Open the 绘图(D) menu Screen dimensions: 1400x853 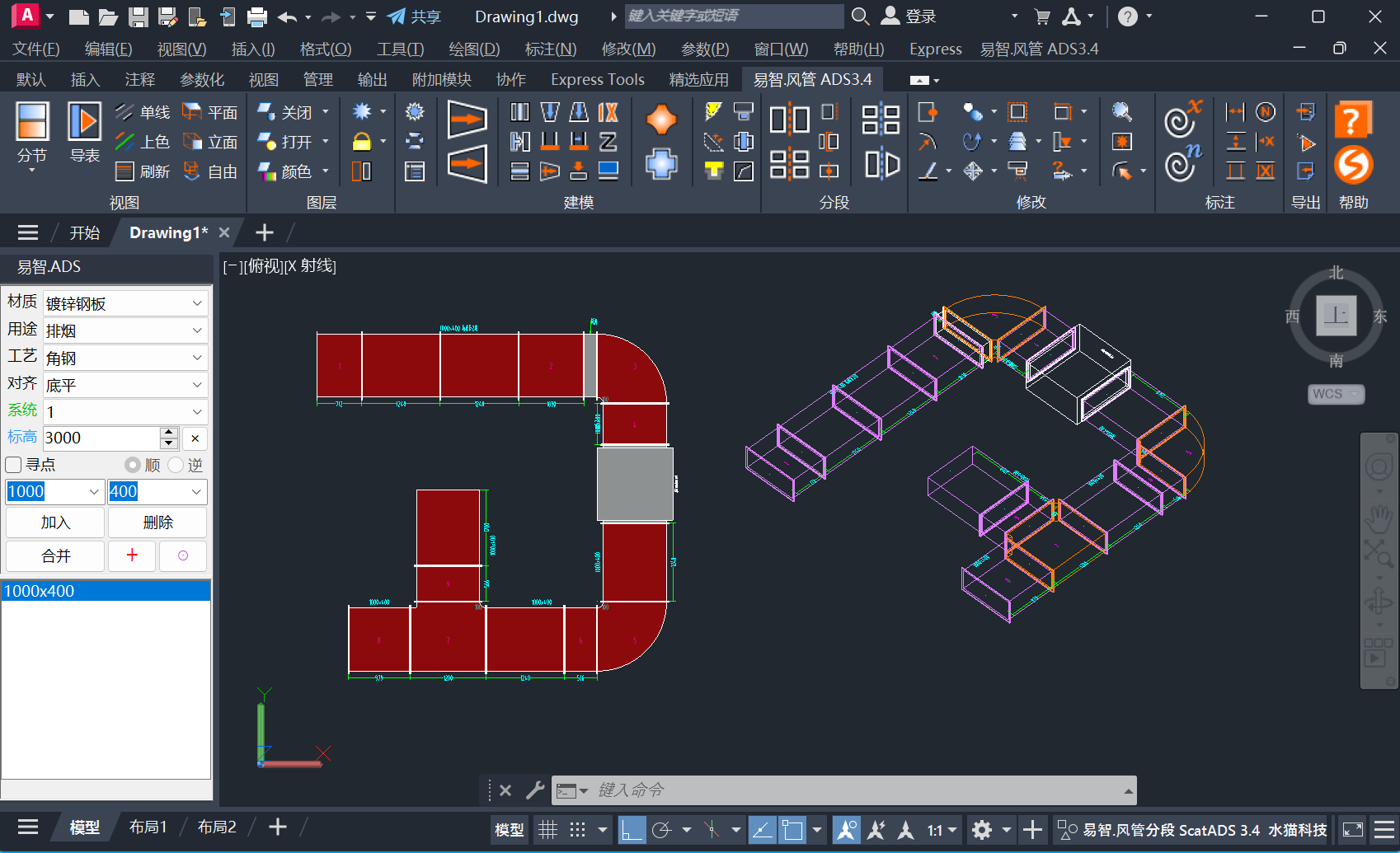[x=474, y=49]
